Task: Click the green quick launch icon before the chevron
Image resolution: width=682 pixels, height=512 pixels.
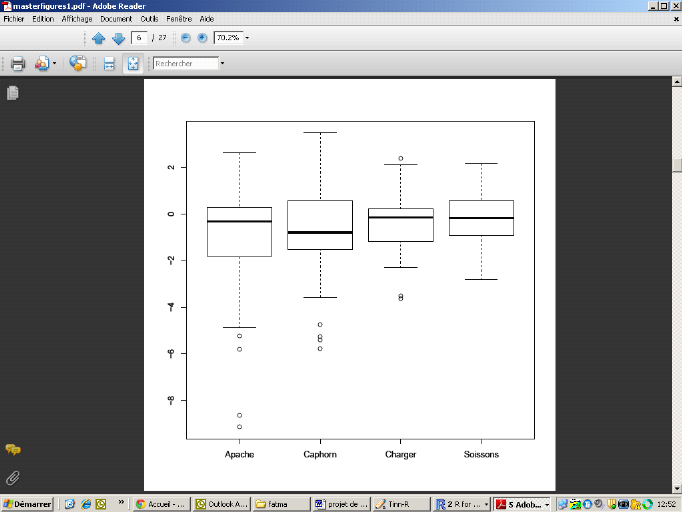Action: coord(101,504)
